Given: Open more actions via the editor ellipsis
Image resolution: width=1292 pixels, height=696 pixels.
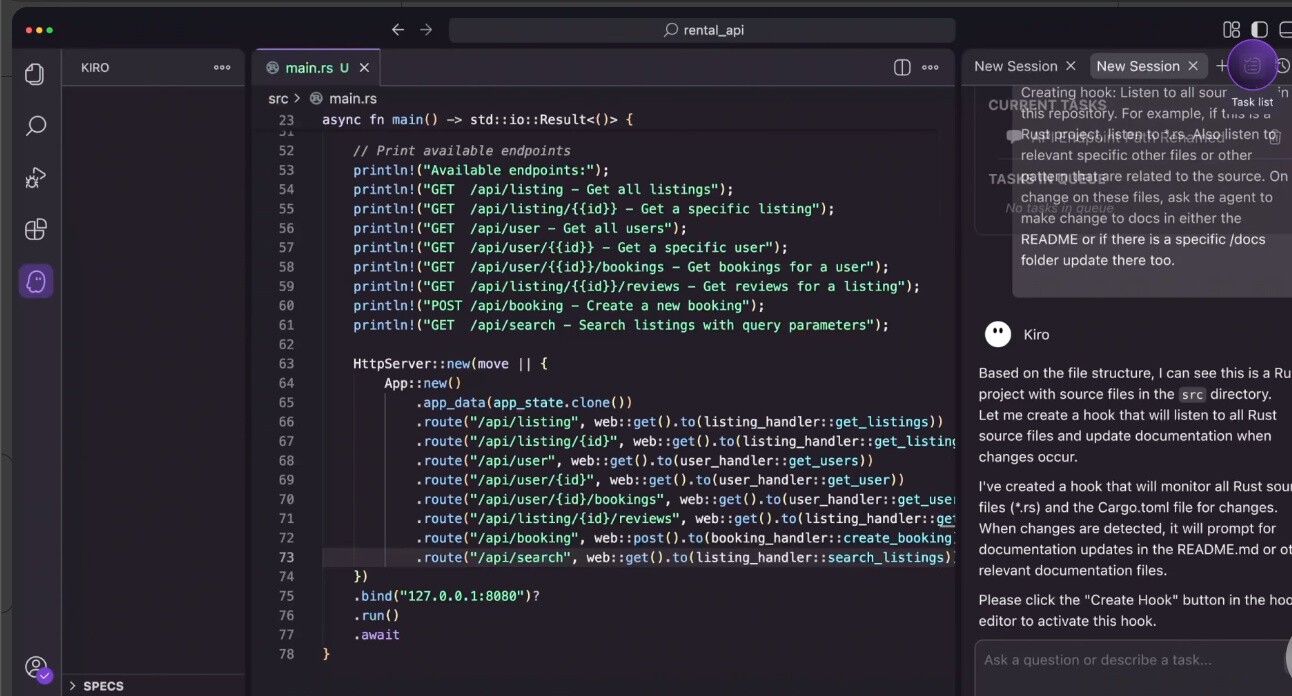Looking at the screenshot, I should [x=930, y=67].
